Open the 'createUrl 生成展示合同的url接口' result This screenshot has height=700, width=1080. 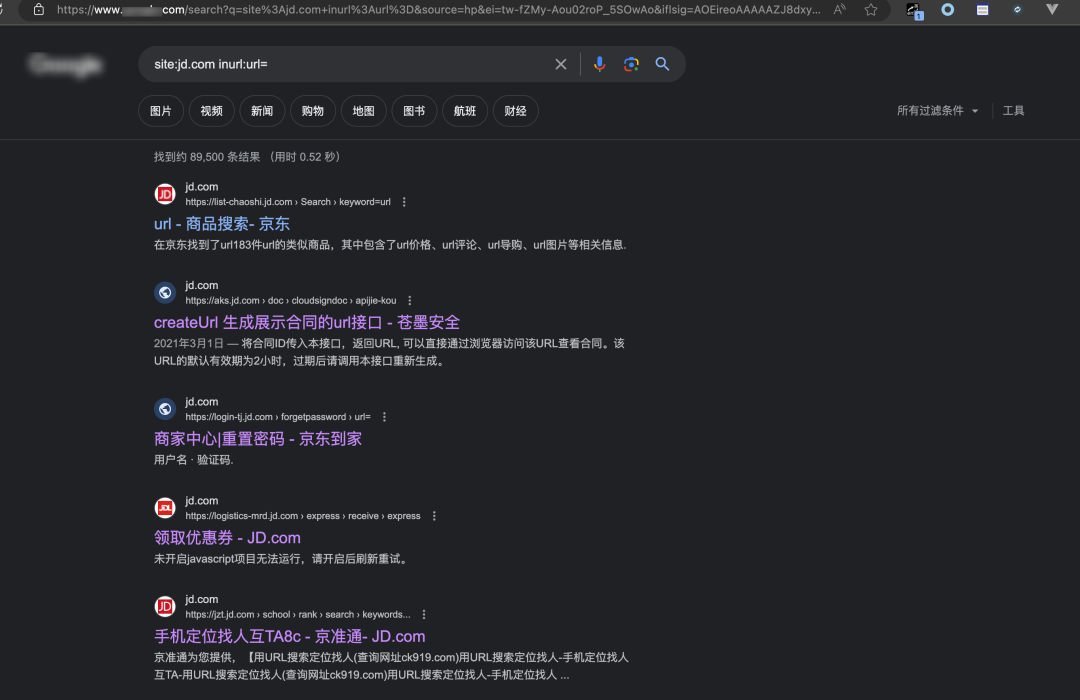tap(307, 322)
